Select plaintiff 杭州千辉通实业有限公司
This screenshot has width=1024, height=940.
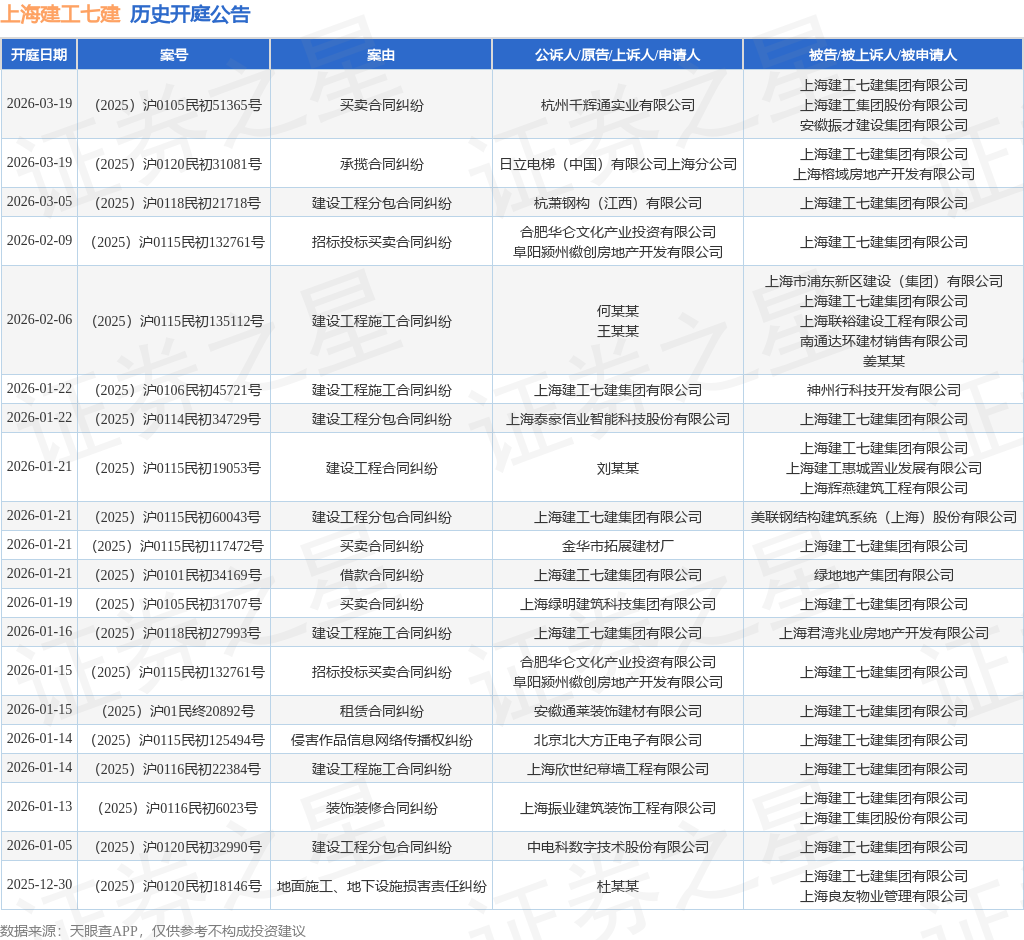[618, 105]
